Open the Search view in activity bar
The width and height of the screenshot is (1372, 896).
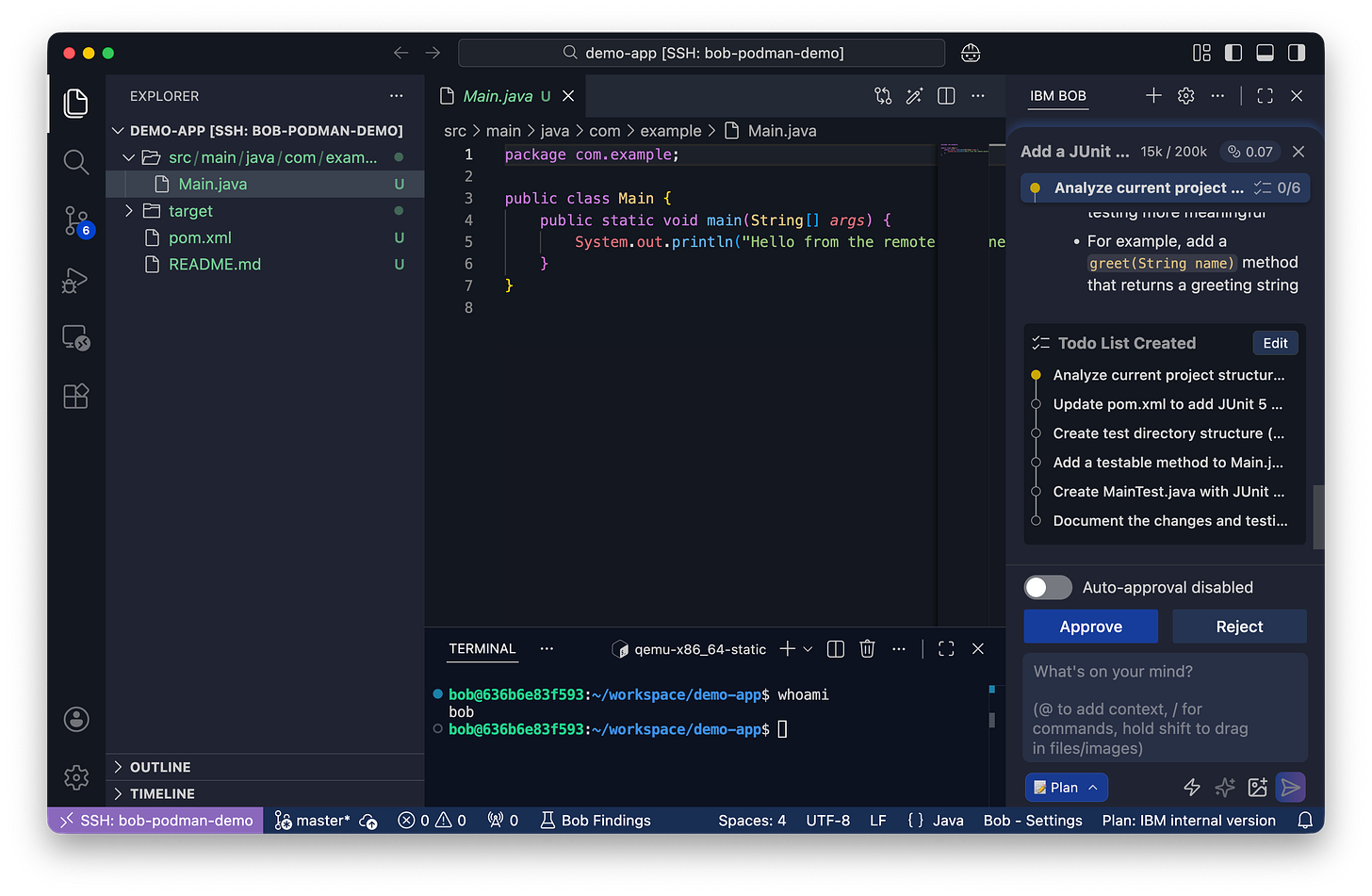(x=76, y=161)
